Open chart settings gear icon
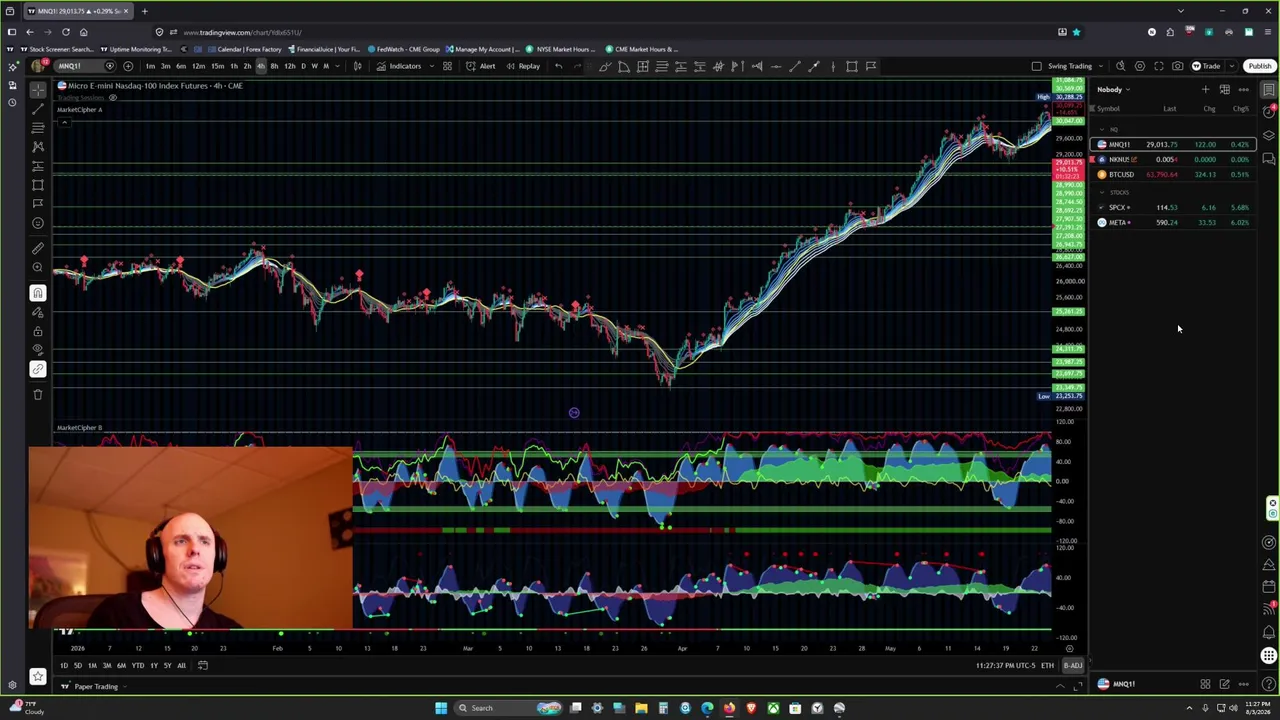 [x=1139, y=66]
